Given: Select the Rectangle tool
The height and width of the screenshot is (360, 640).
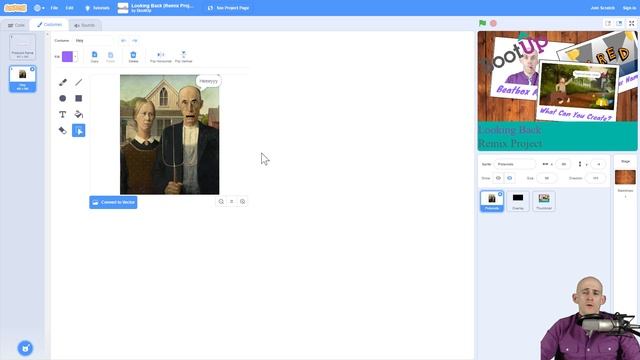Looking at the screenshot, I should tap(79, 98).
